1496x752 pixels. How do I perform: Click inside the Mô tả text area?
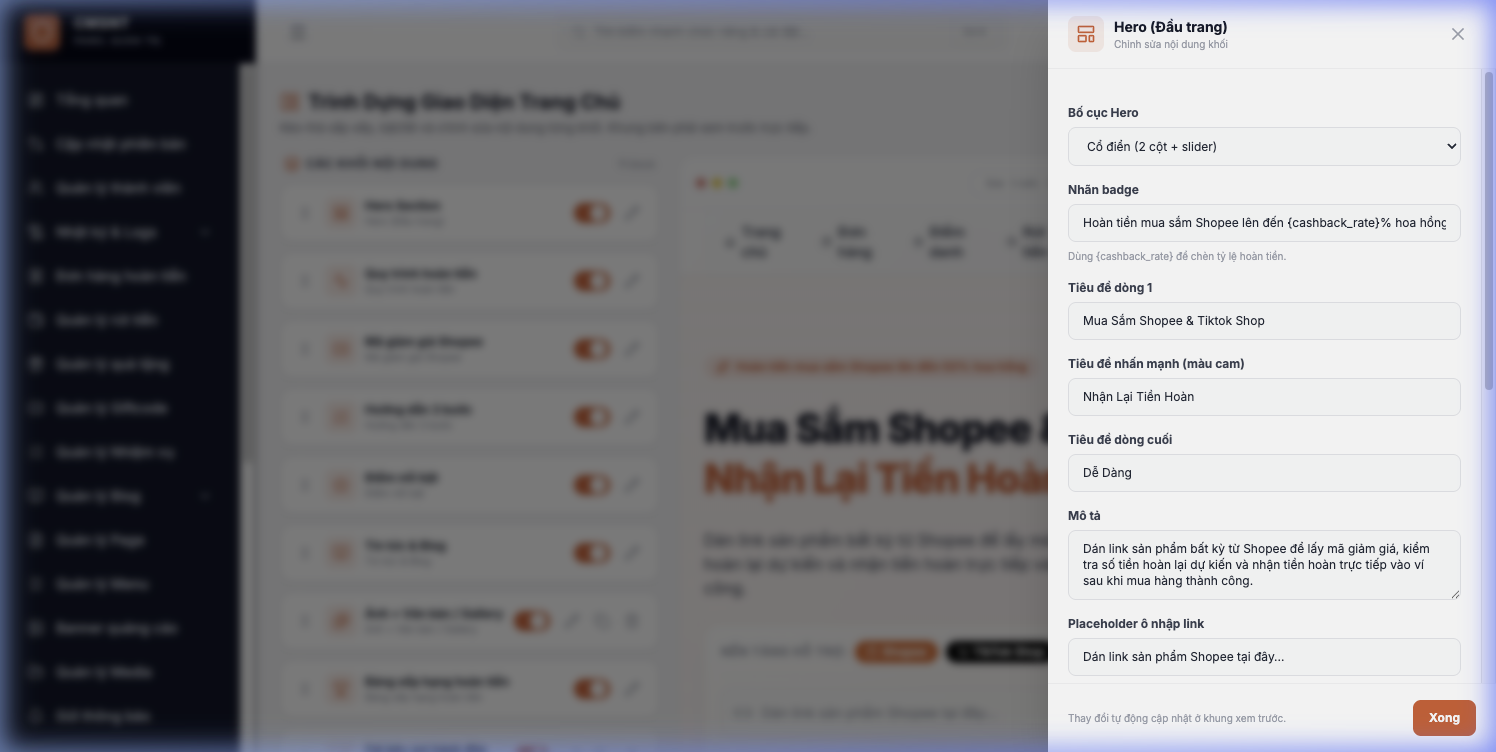[x=1264, y=565]
